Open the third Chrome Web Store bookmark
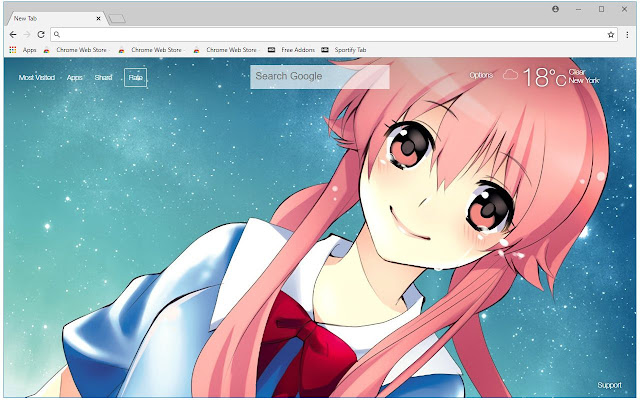 [226, 50]
